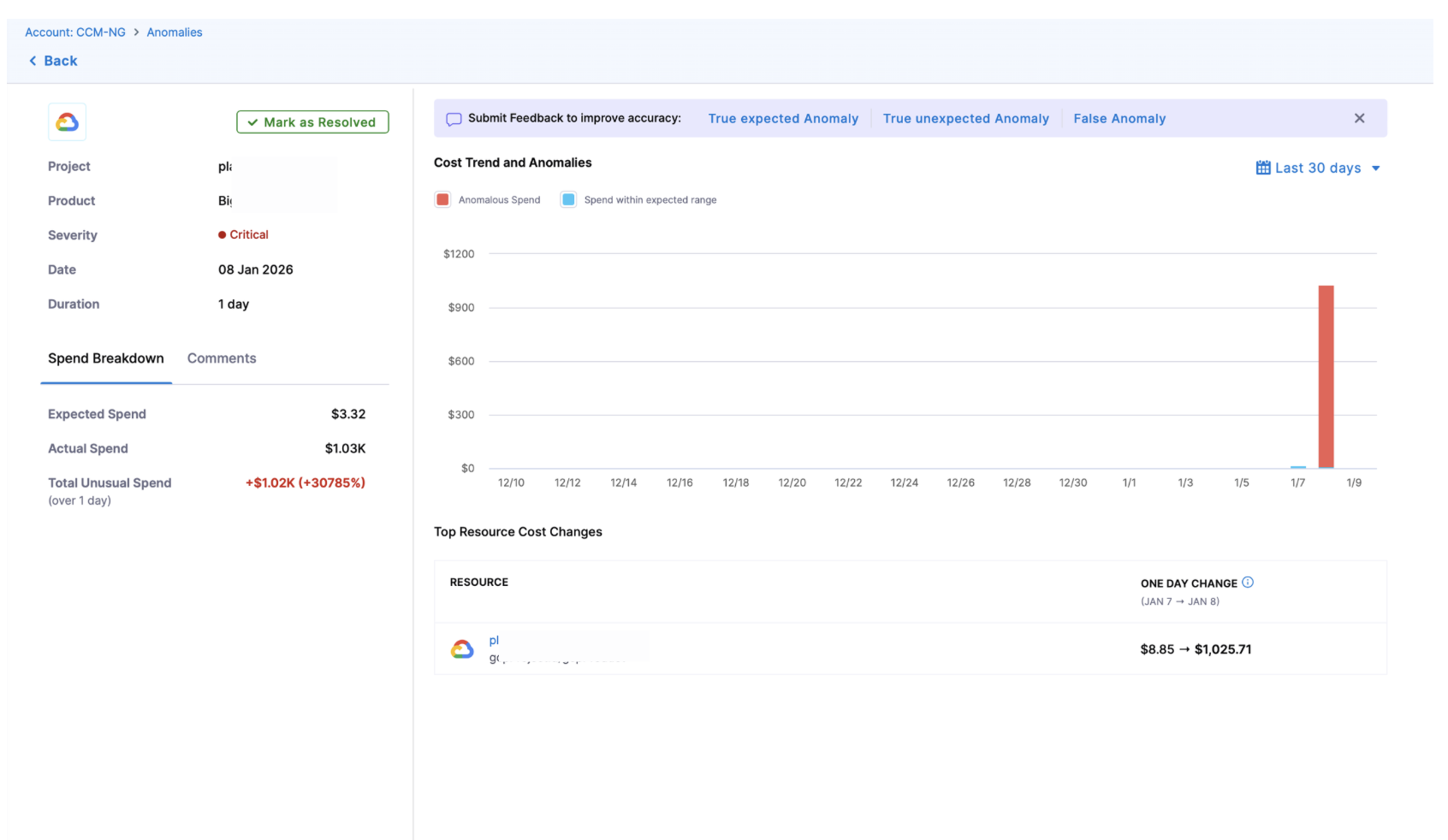This screenshot has width=1448, height=840.
Task: Click the feedback speech bubble icon
Action: pyautogui.click(x=454, y=119)
